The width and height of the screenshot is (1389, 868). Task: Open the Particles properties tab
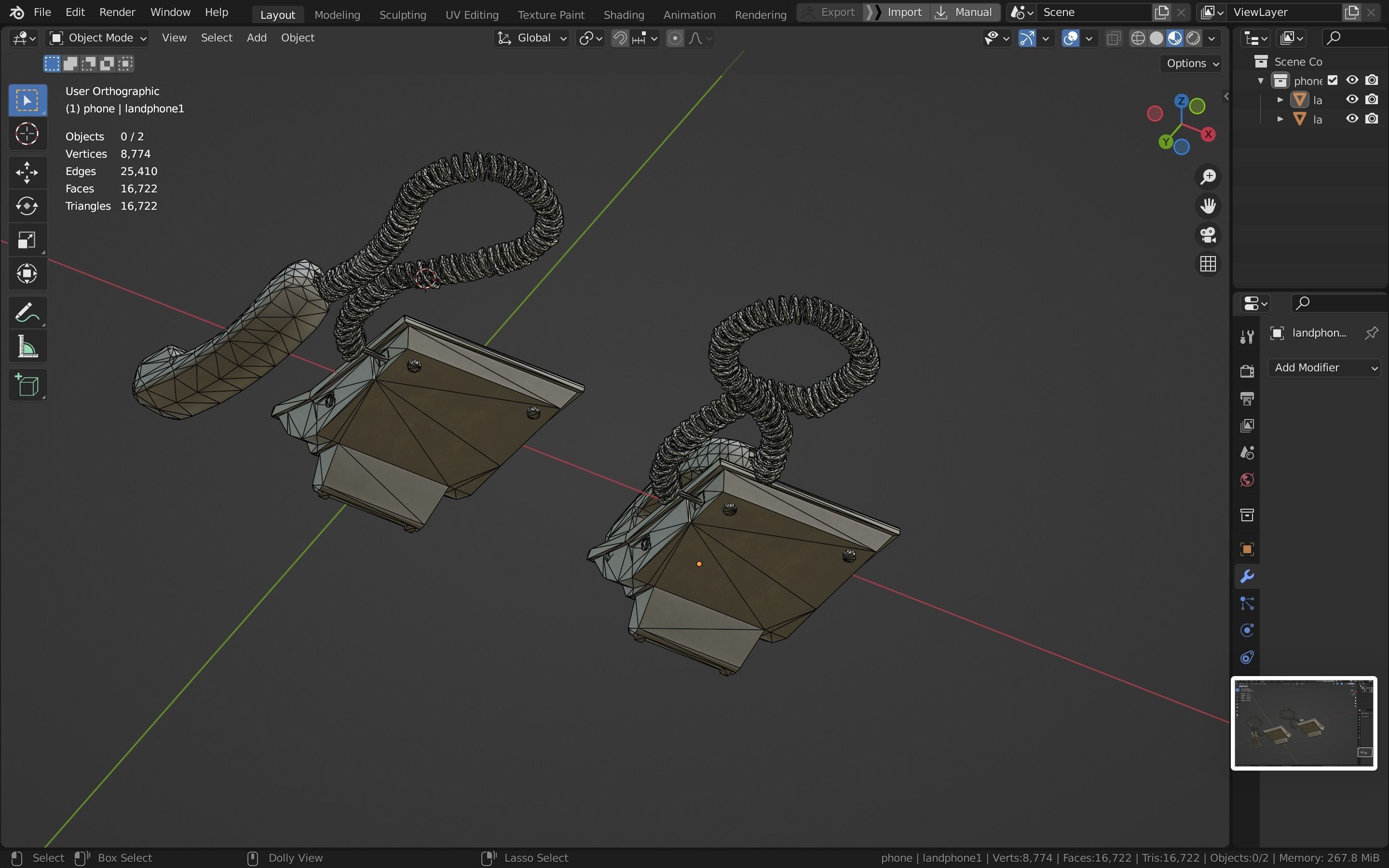pos(1247,603)
